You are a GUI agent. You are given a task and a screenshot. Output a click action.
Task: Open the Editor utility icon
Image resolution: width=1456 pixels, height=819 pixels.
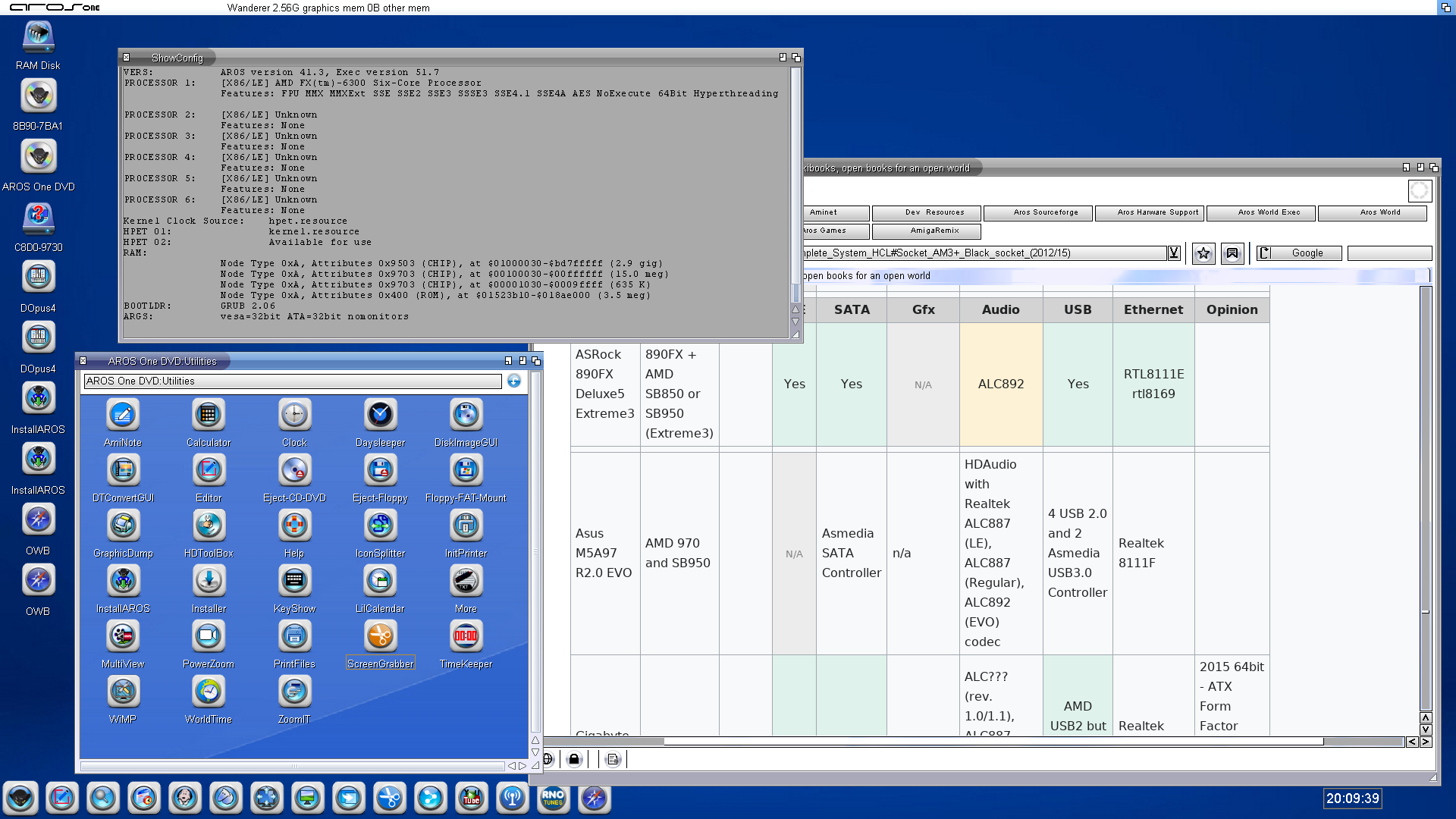[x=209, y=470]
